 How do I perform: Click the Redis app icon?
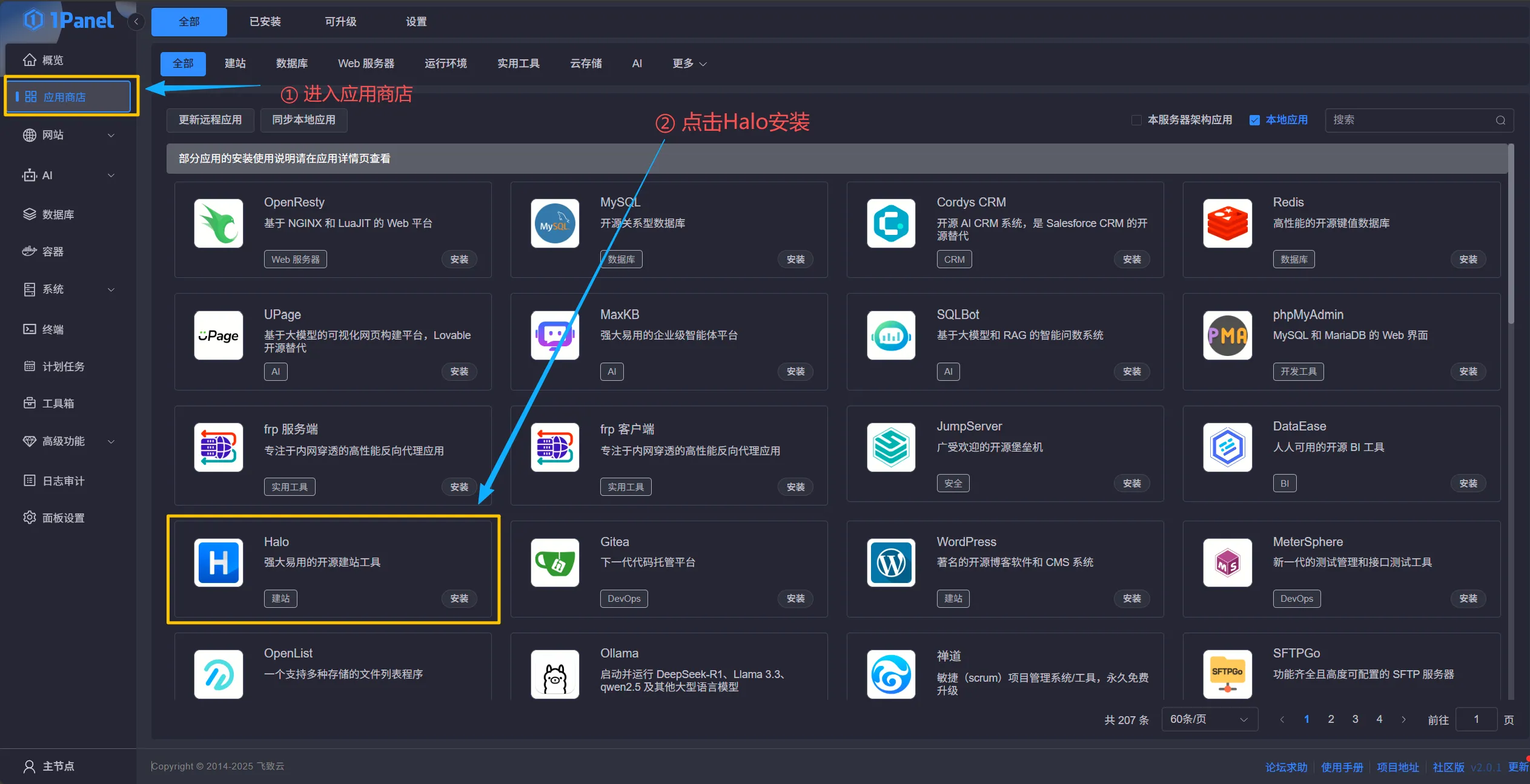1227,223
